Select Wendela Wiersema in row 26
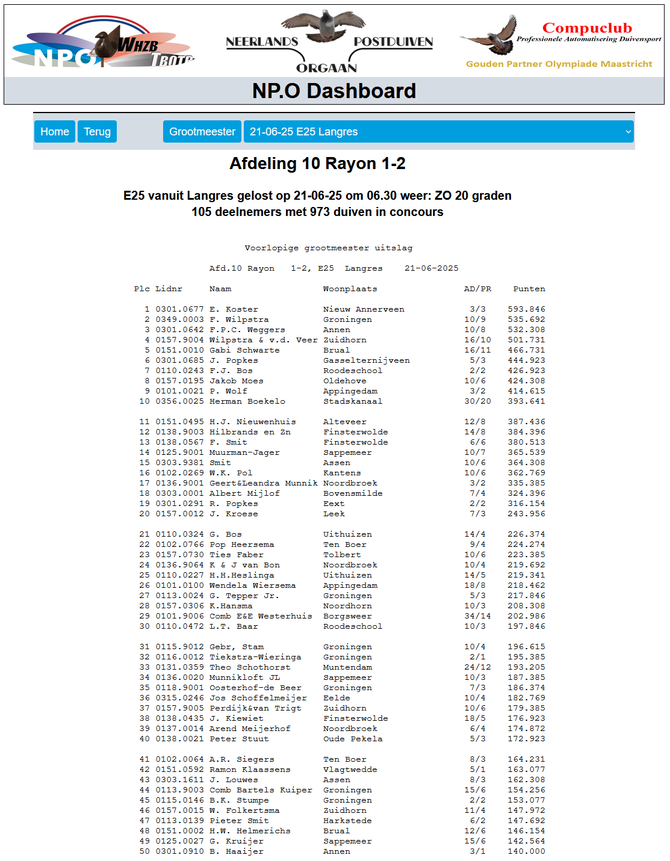 point(253,586)
